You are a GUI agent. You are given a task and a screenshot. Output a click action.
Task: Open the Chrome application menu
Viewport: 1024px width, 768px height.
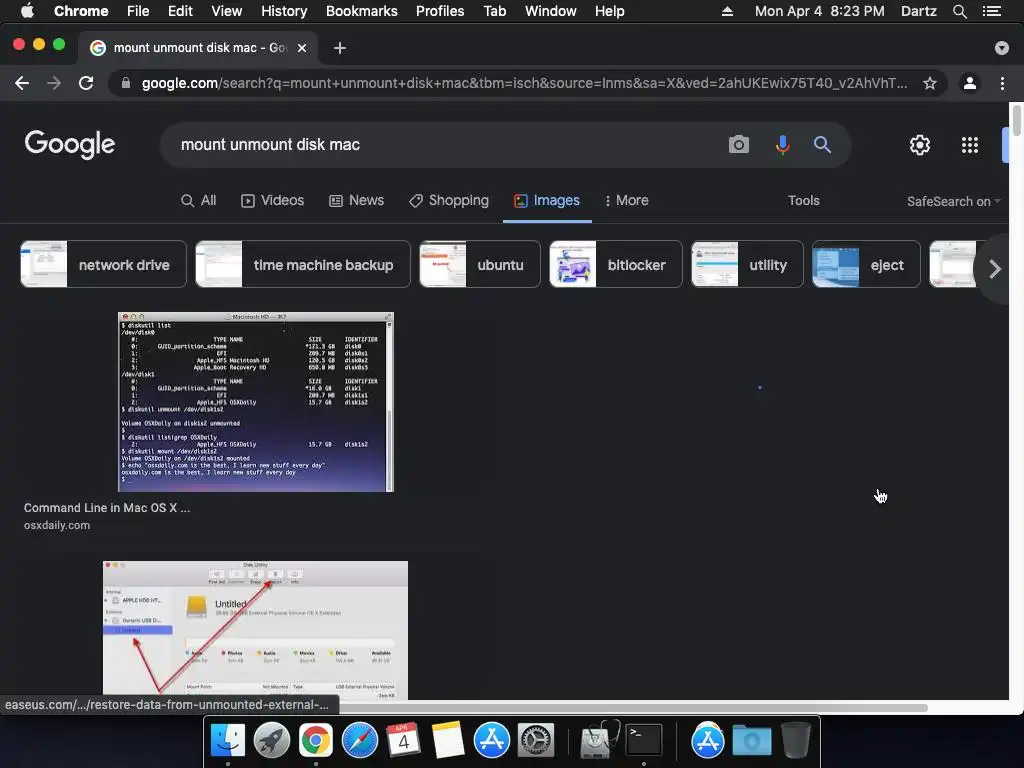pyautogui.click(x=81, y=11)
